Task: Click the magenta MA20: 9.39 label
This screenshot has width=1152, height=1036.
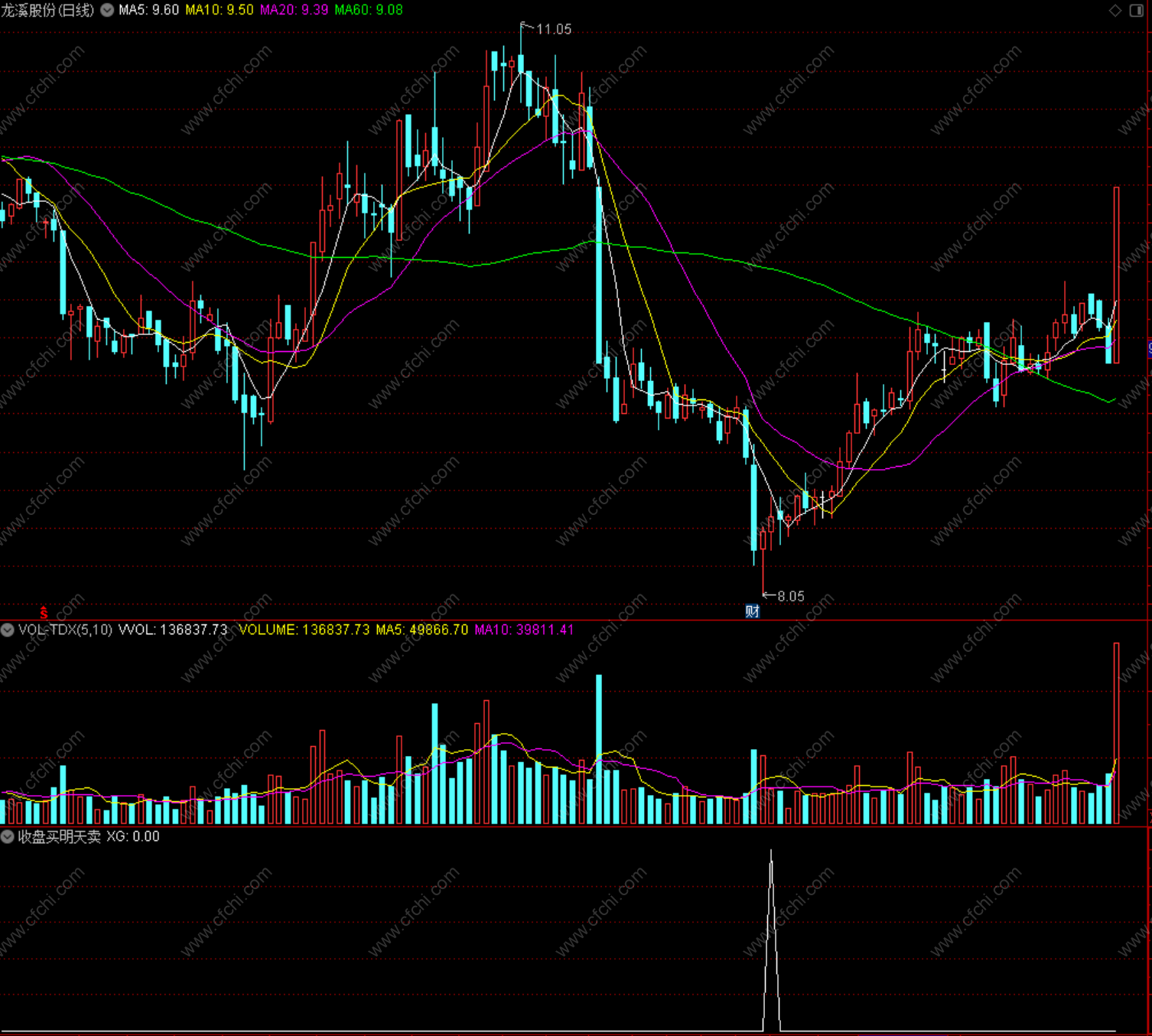Action: pyautogui.click(x=295, y=10)
